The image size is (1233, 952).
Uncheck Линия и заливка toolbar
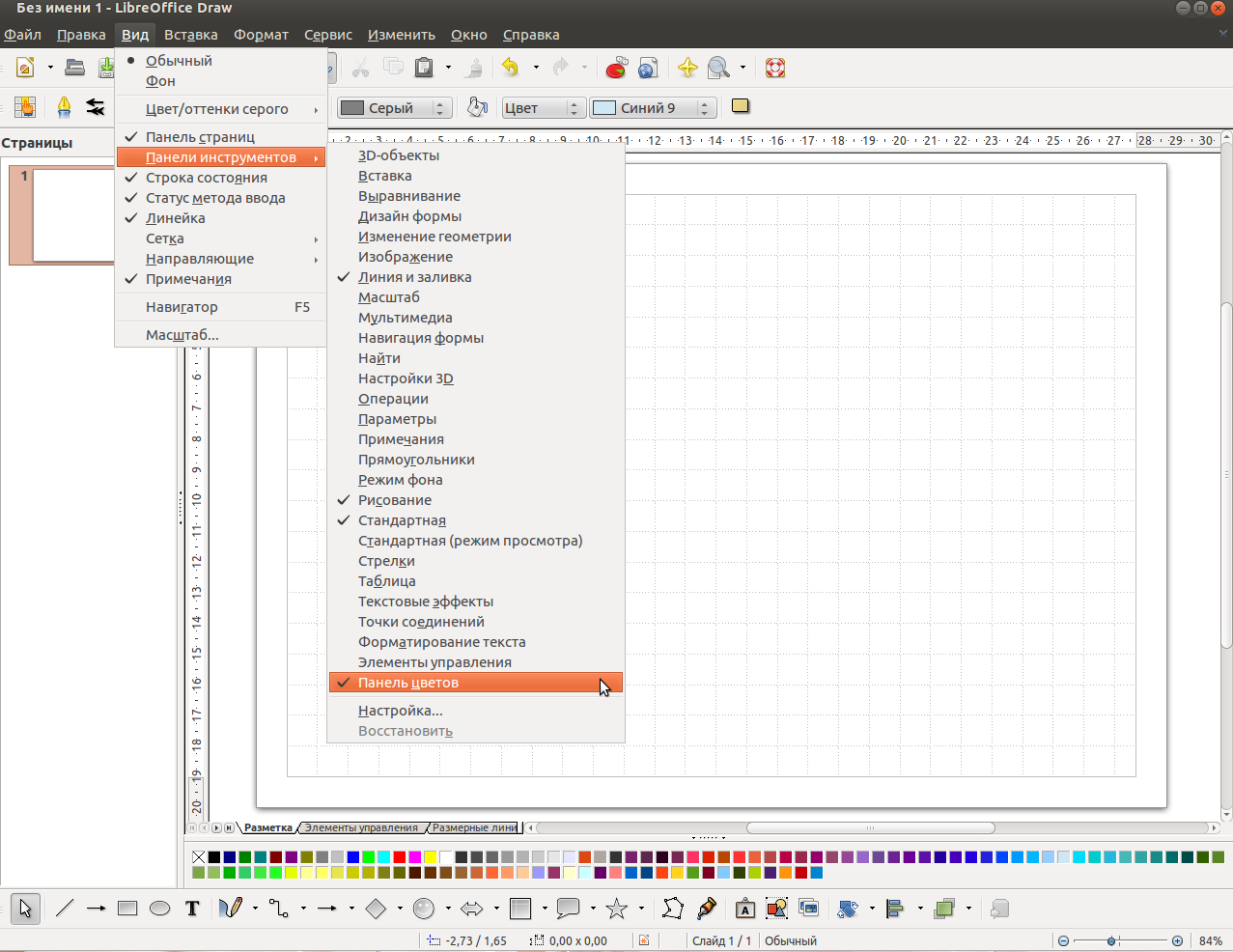point(476,277)
